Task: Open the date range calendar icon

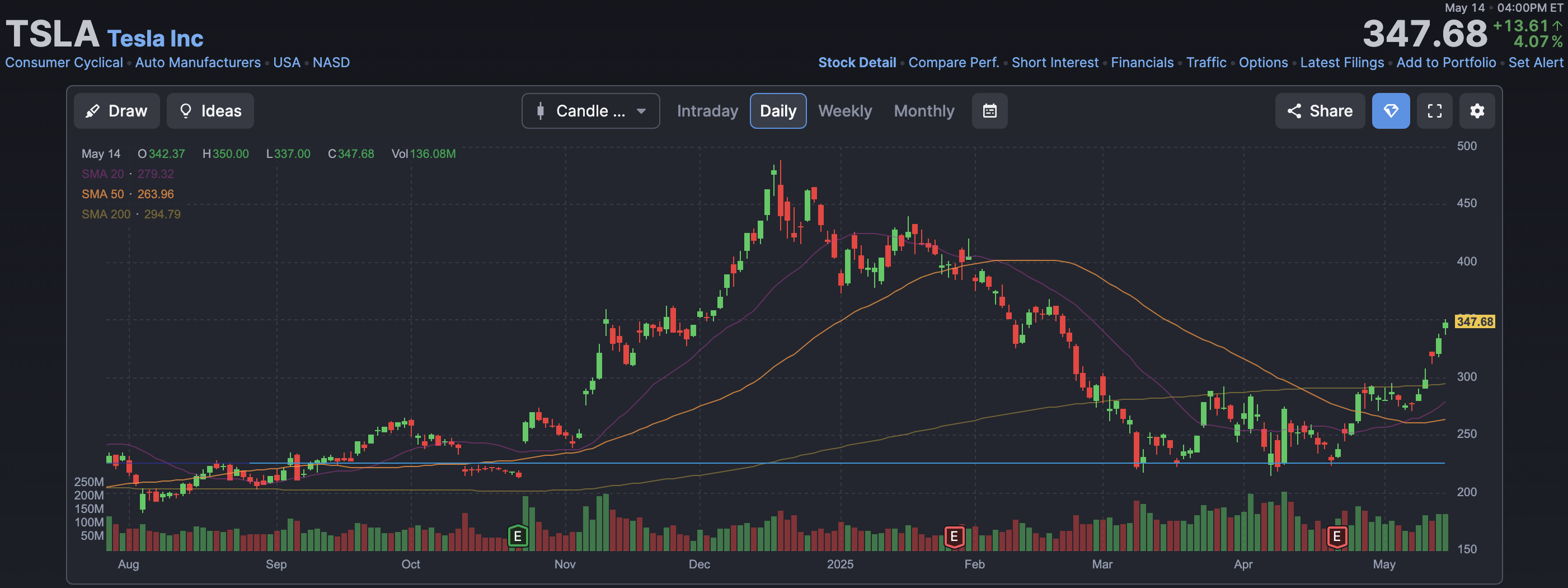Action: [x=990, y=111]
